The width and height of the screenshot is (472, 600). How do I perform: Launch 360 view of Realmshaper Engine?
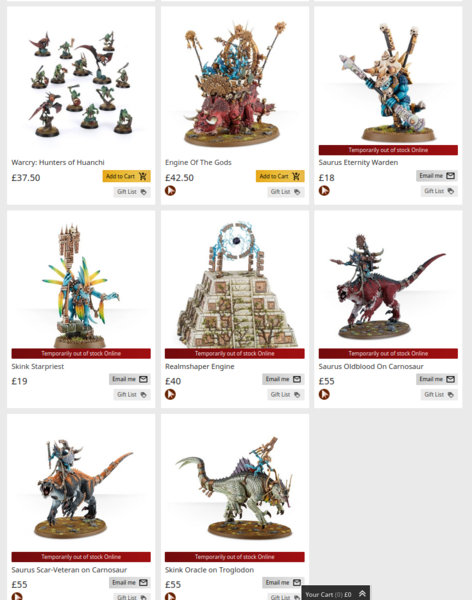tap(170, 394)
